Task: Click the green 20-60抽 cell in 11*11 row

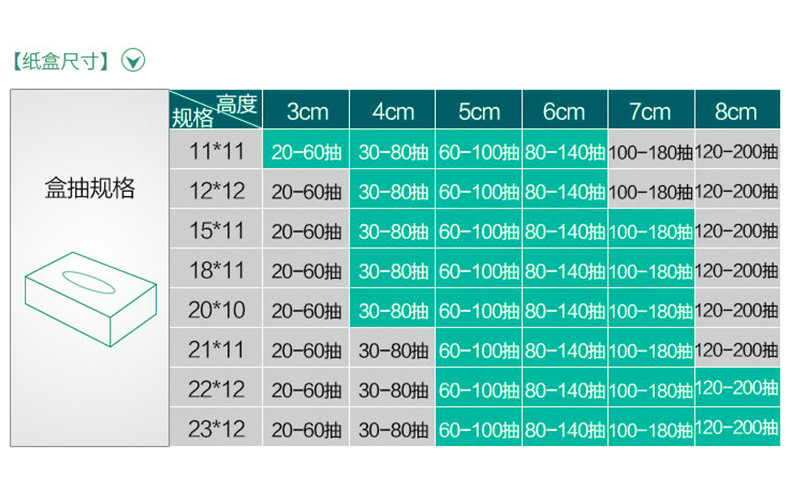Action: click(x=306, y=152)
